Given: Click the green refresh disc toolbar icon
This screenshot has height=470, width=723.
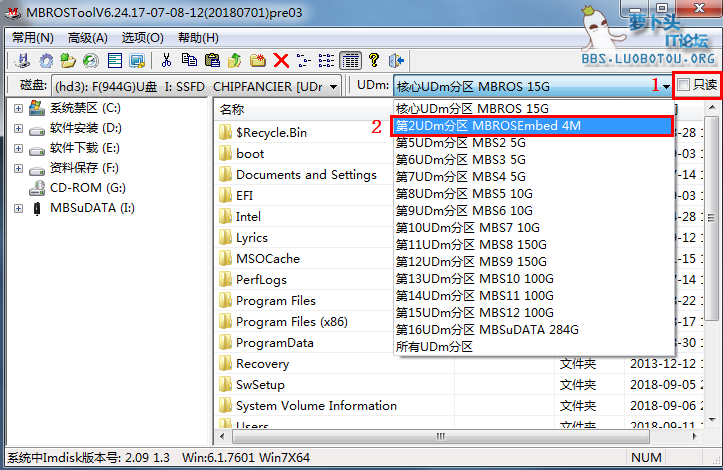Looking at the screenshot, I should pos(91,60).
